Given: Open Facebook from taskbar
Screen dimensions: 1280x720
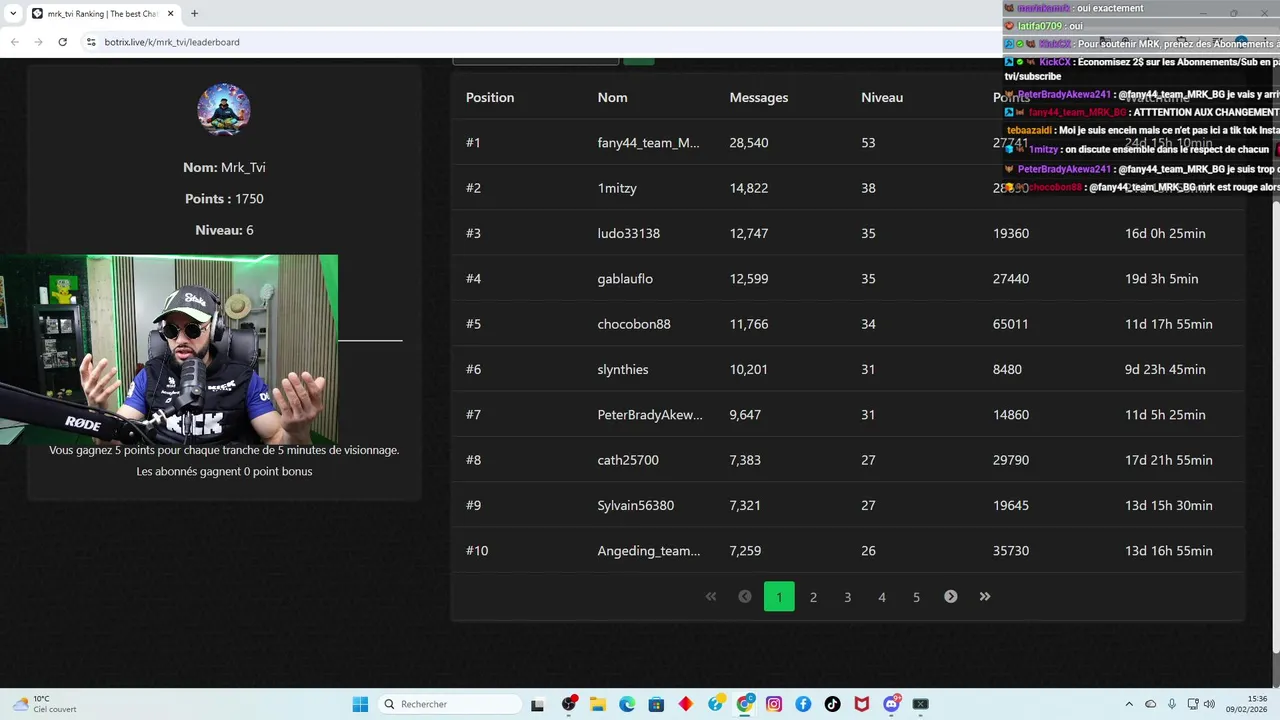Looking at the screenshot, I should point(803,704).
